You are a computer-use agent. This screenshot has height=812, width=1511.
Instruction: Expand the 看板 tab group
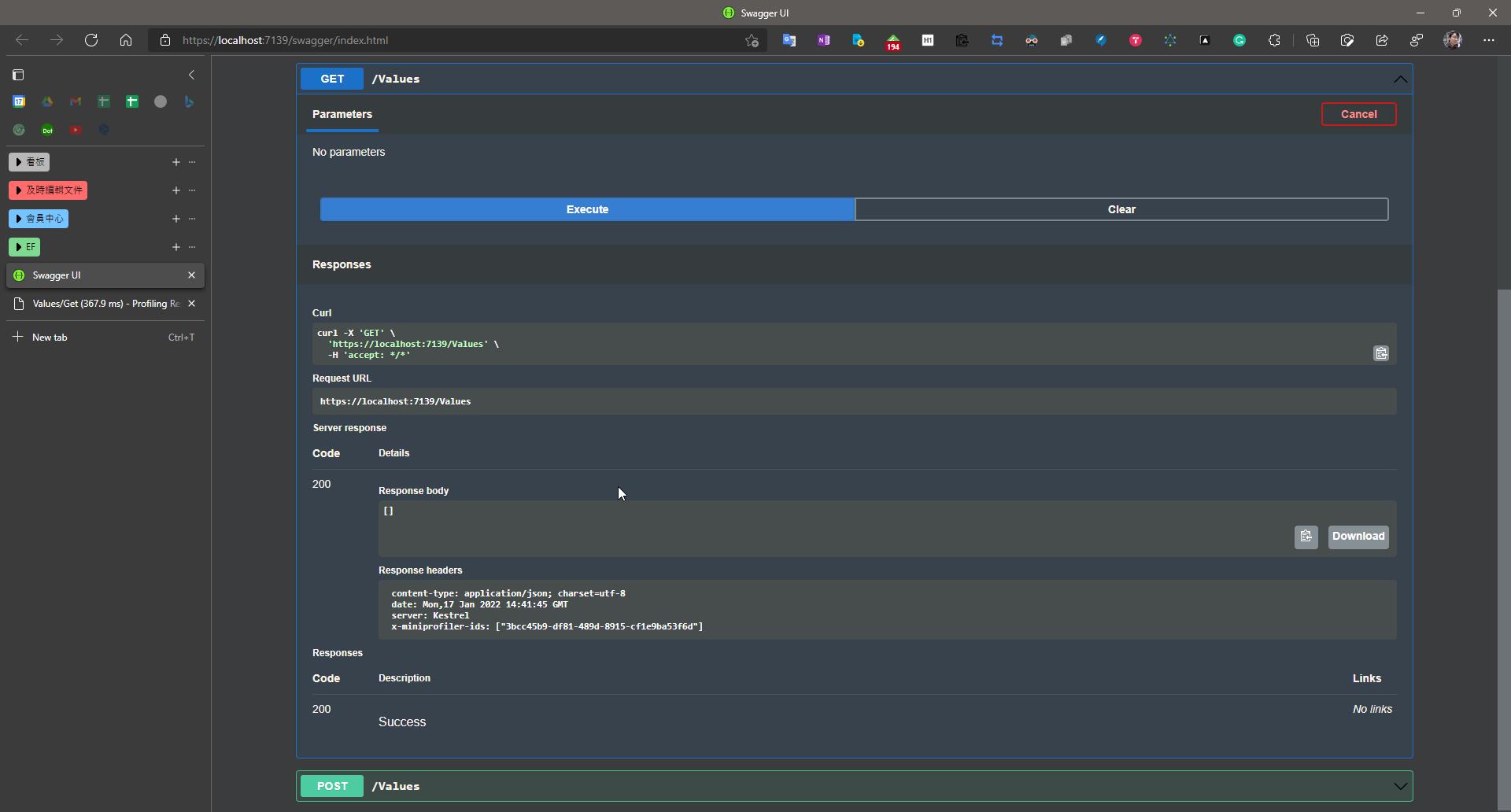[29, 162]
